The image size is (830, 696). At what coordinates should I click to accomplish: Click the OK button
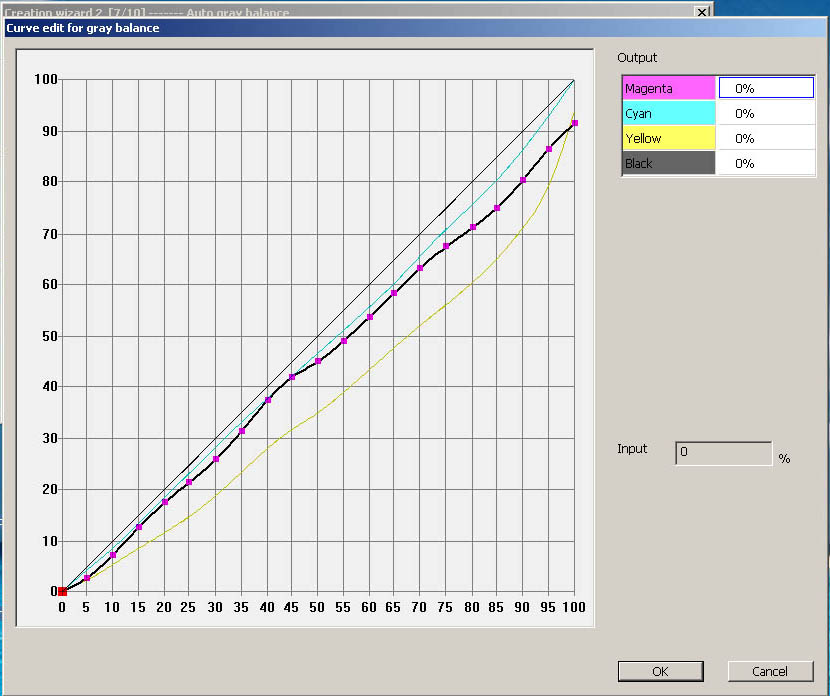(x=660, y=671)
